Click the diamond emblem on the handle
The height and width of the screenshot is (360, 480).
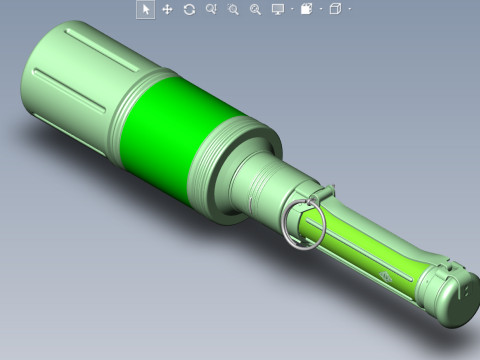pyautogui.click(x=386, y=276)
